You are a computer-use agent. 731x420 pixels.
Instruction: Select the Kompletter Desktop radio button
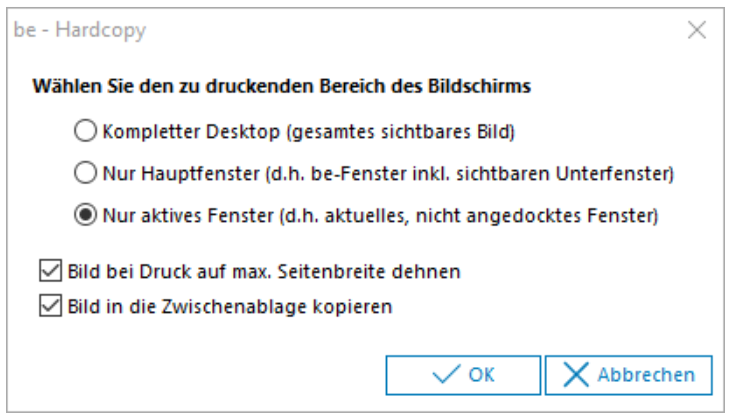click(x=85, y=130)
